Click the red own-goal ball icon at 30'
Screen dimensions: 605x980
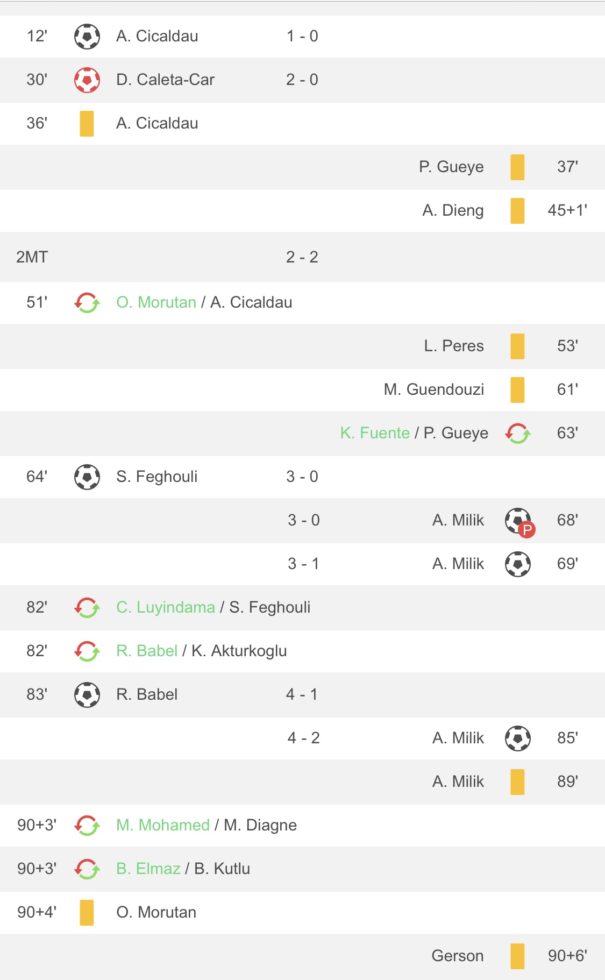[87, 80]
